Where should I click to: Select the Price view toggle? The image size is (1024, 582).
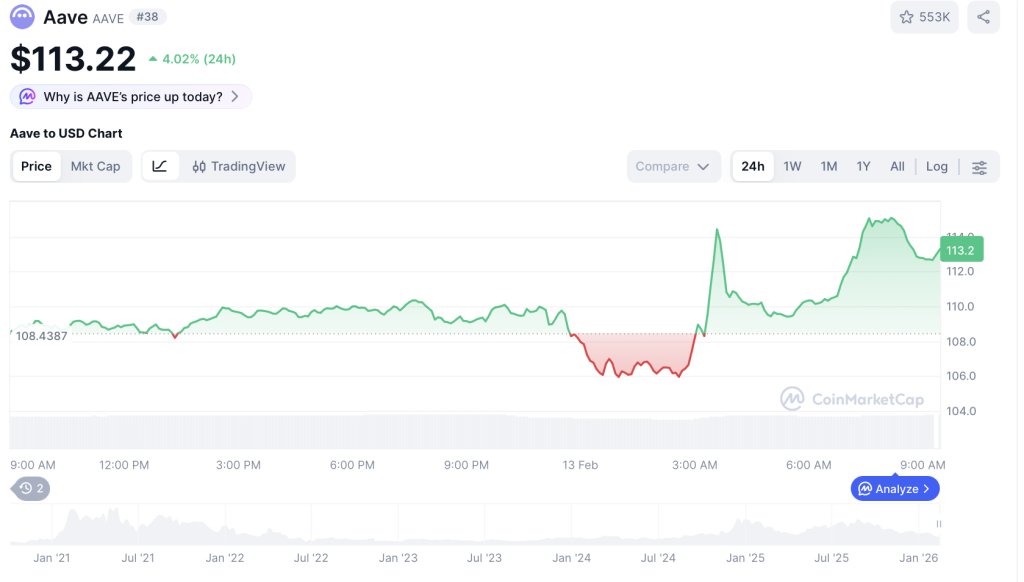tap(36, 166)
